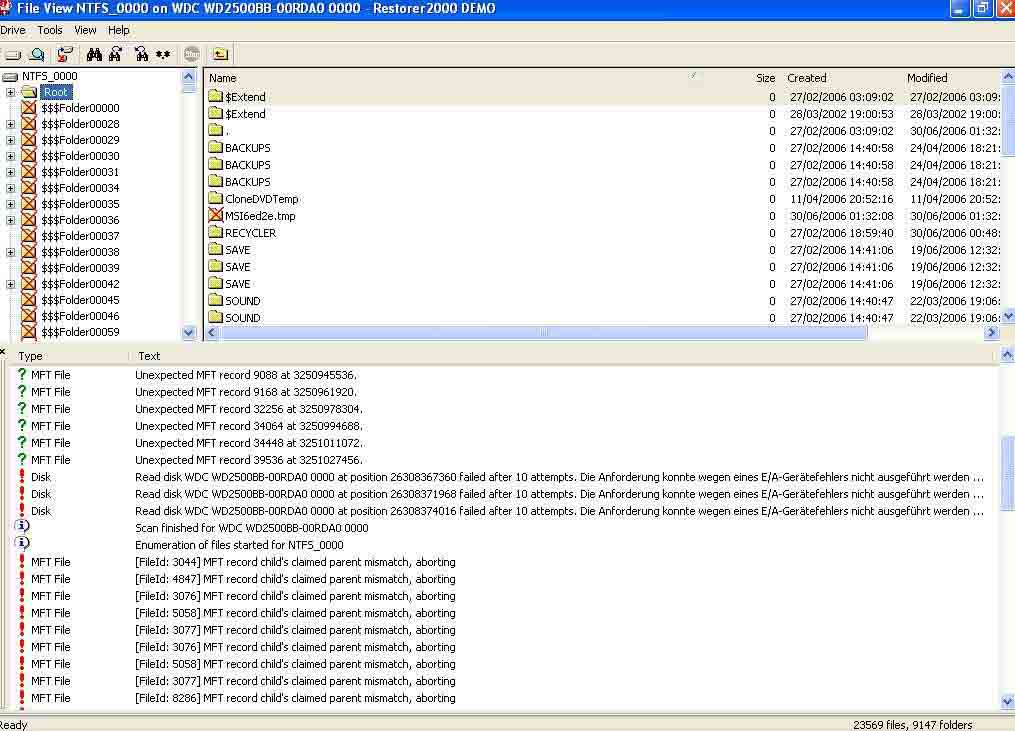The height and width of the screenshot is (731, 1015).
Task: Click the folder icon beside RECYCLER
Action: click(216, 232)
